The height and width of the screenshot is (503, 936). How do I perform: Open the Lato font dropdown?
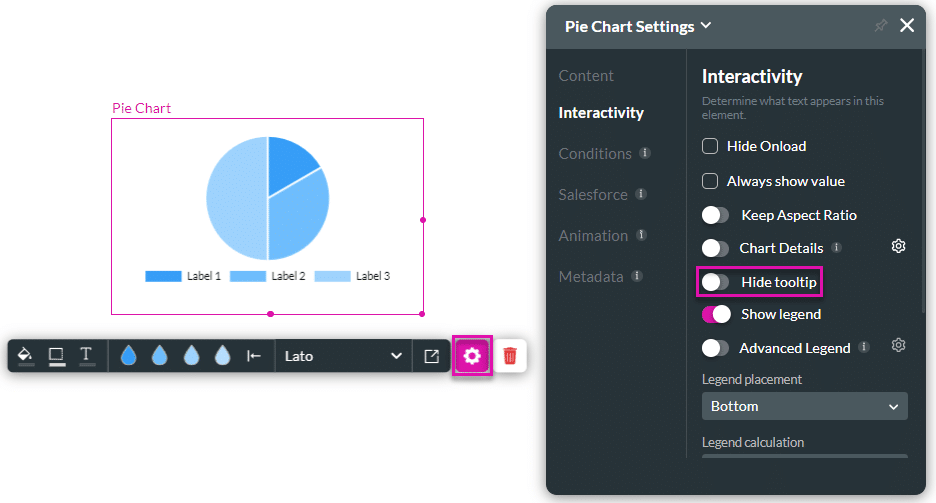pyautogui.click(x=343, y=356)
